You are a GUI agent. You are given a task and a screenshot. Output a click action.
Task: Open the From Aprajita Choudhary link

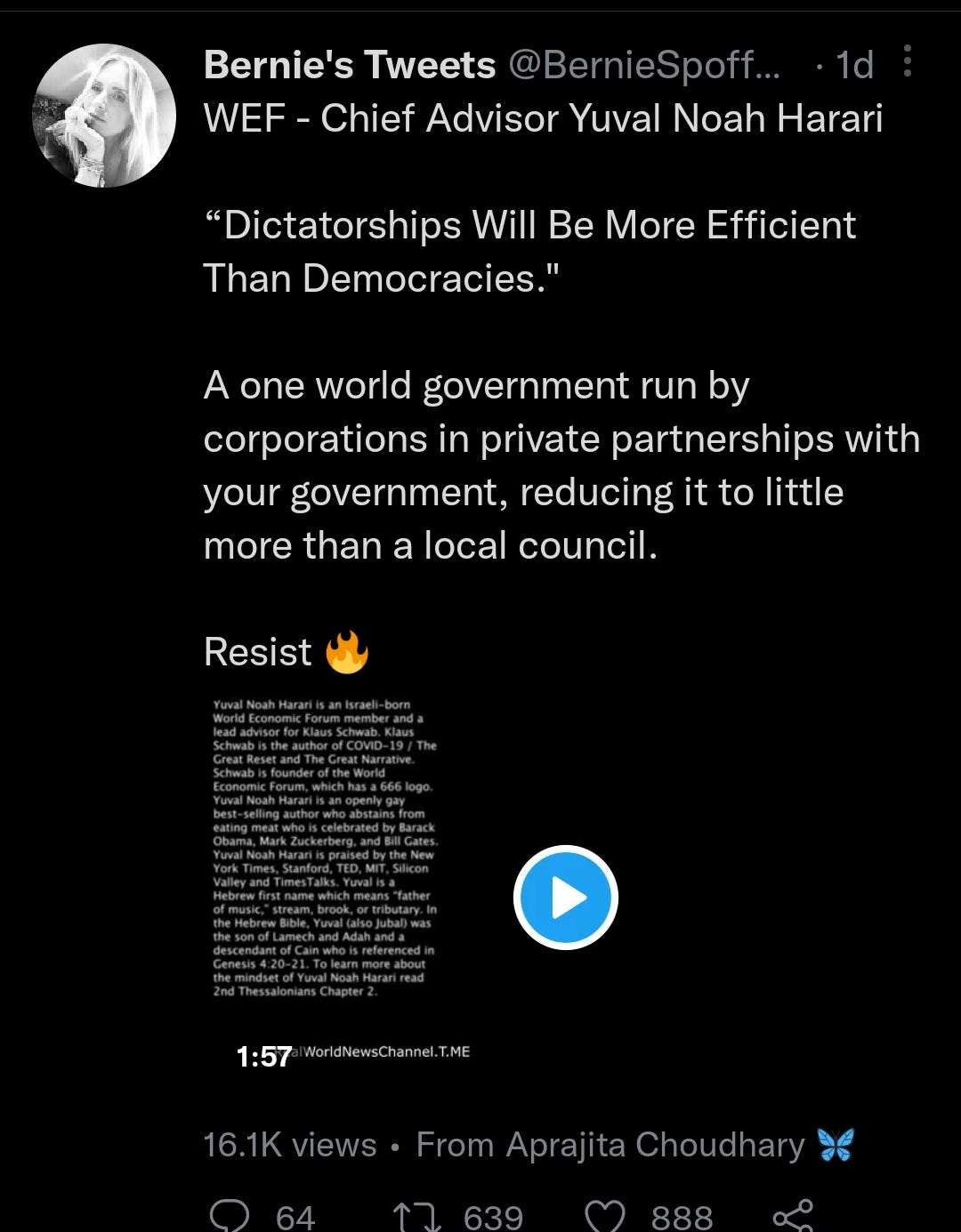pyautogui.click(x=634, y=1145)
